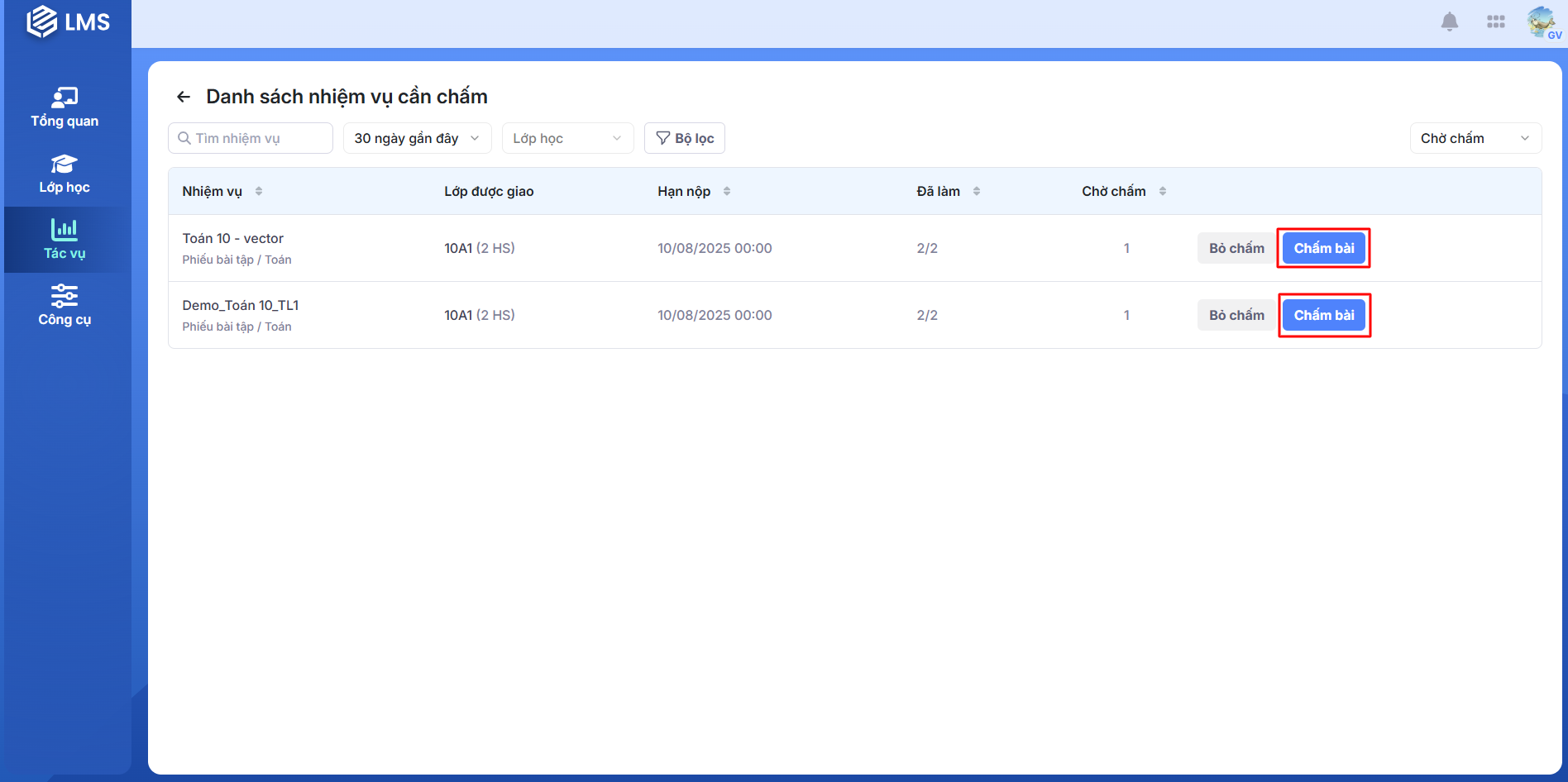
Task: Select Tác vụ in the sidebar
Action: tap(65, 240)
